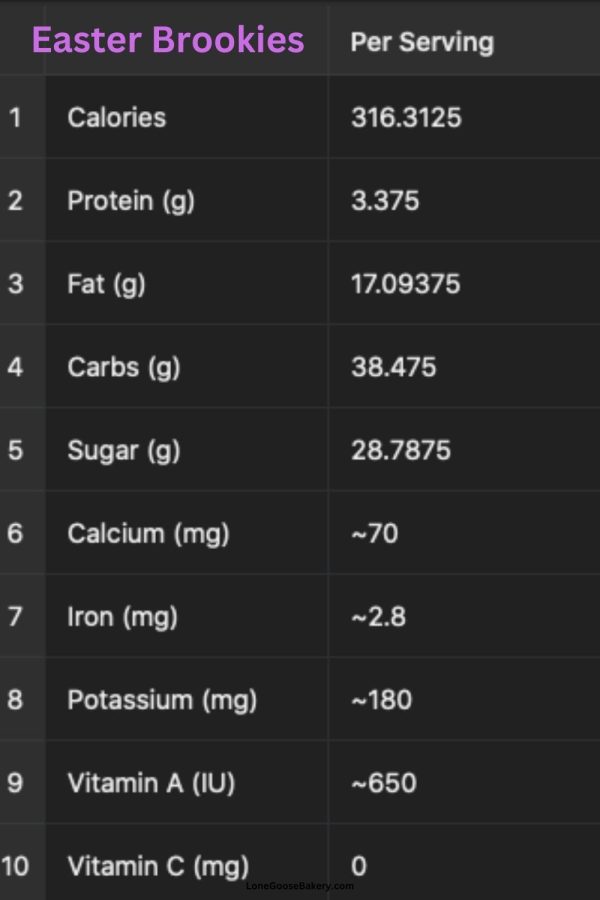
Task: Open the LoneGooseBakery.com watermark link
Action: [x=300, y=886]
